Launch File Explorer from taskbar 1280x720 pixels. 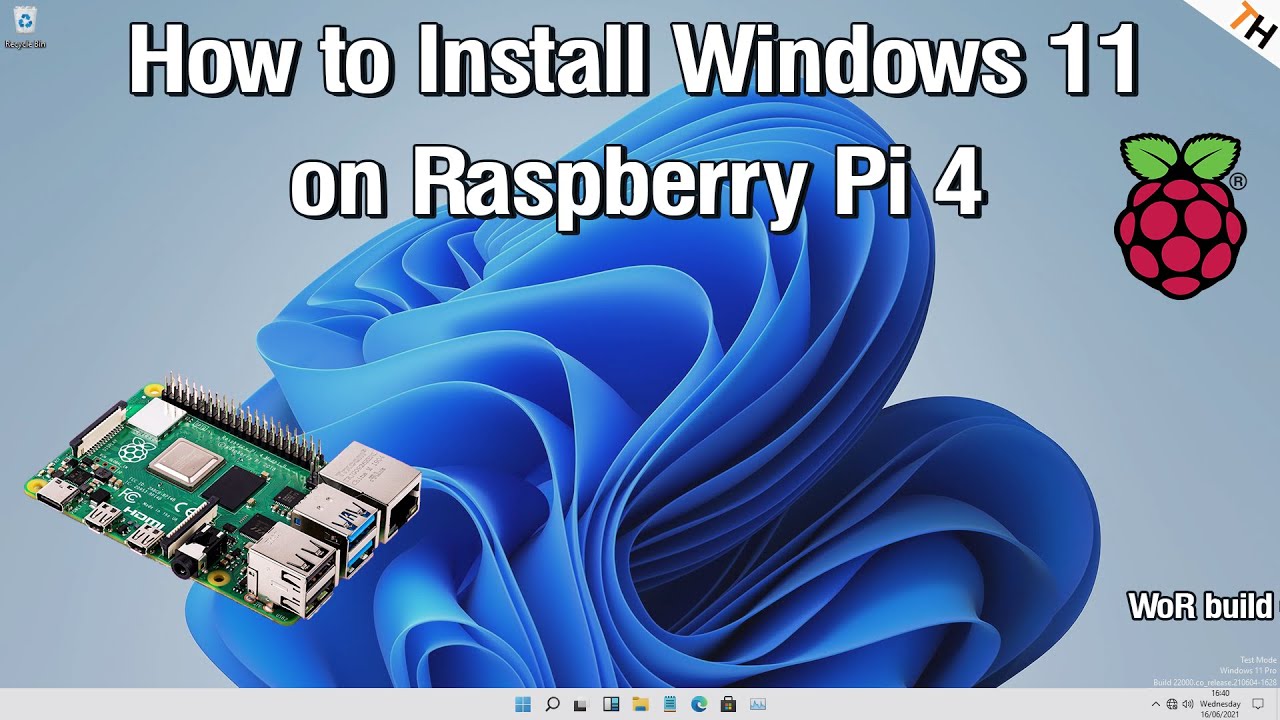point(640,704)
